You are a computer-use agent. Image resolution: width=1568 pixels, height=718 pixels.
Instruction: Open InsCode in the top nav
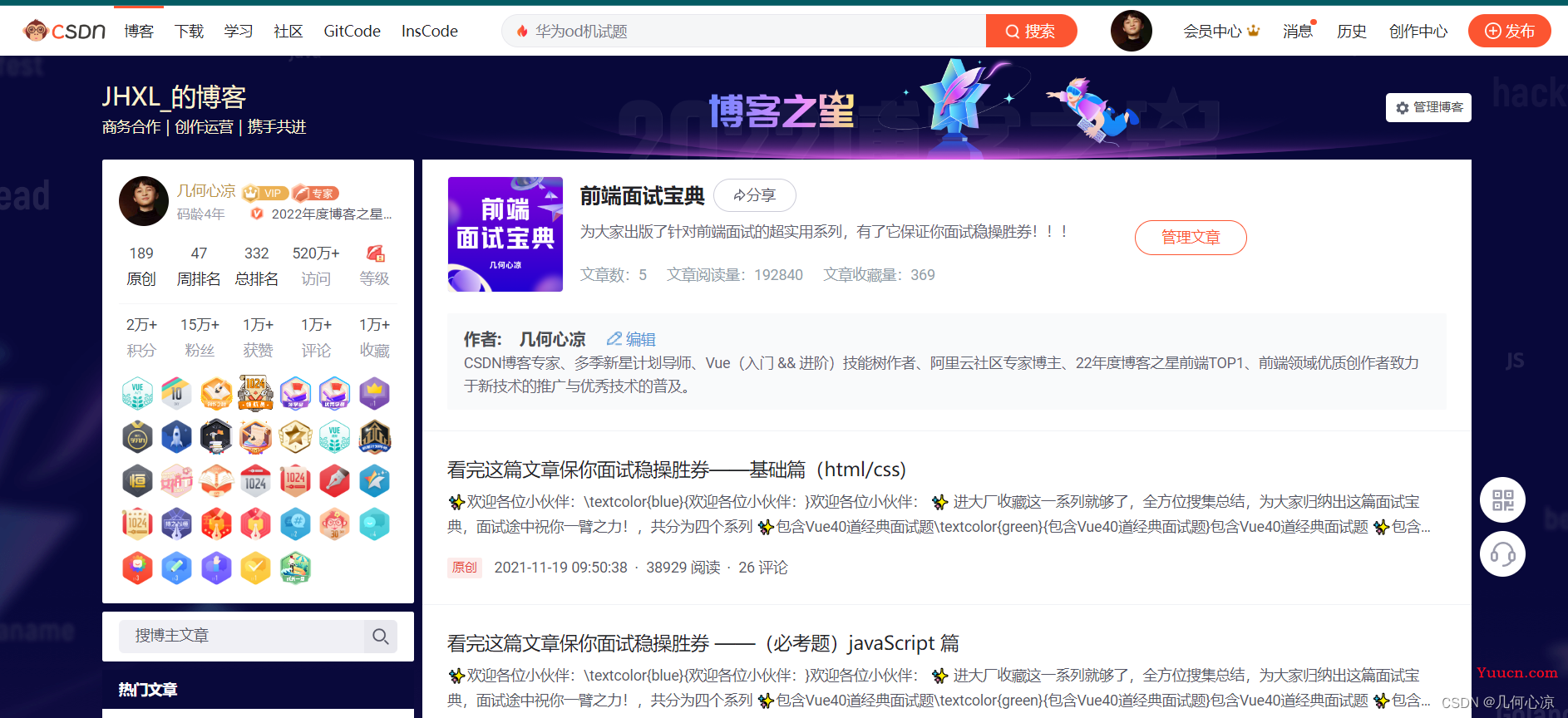[x=430, y=31]
